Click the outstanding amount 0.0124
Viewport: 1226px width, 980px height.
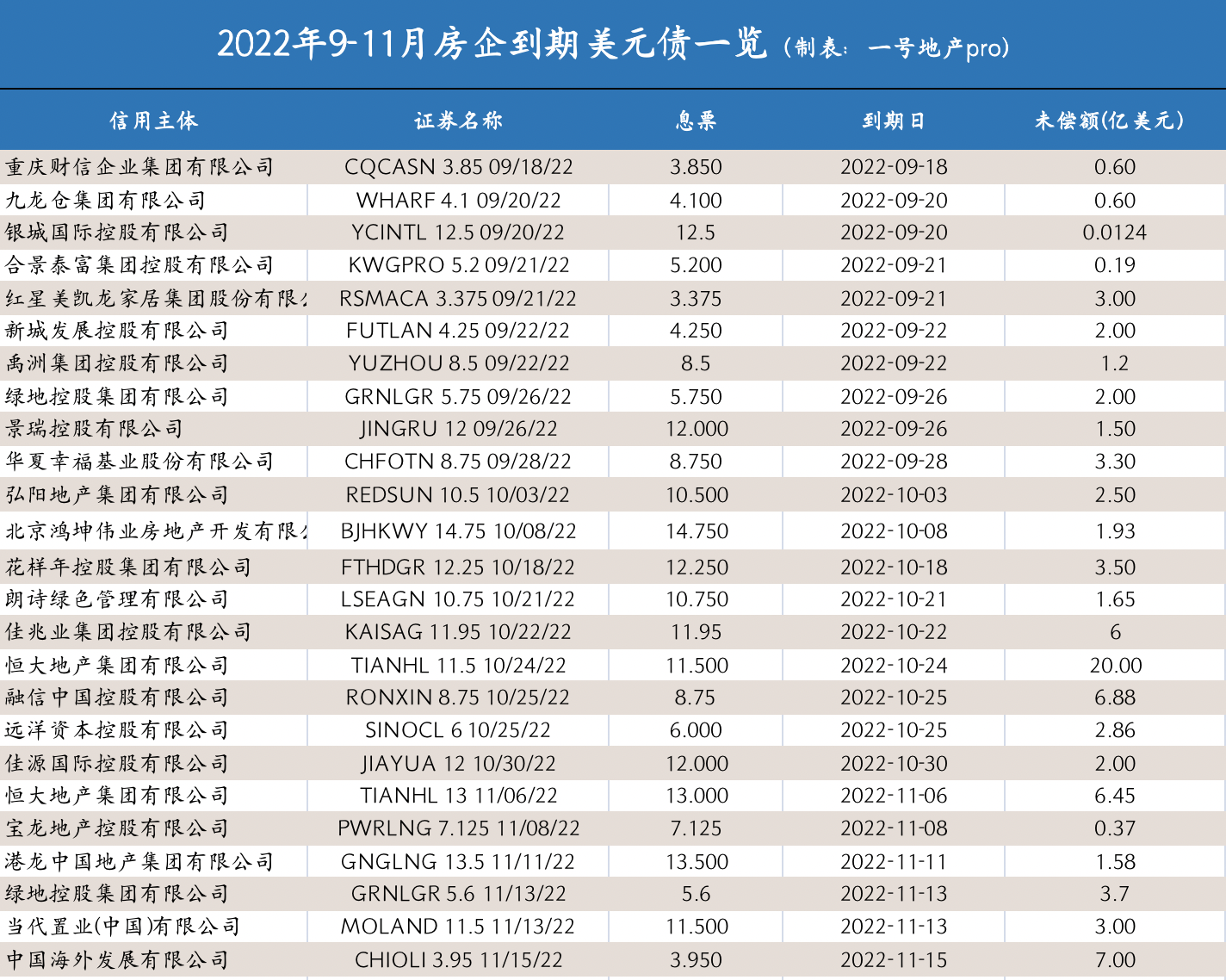pos(1115,233)
